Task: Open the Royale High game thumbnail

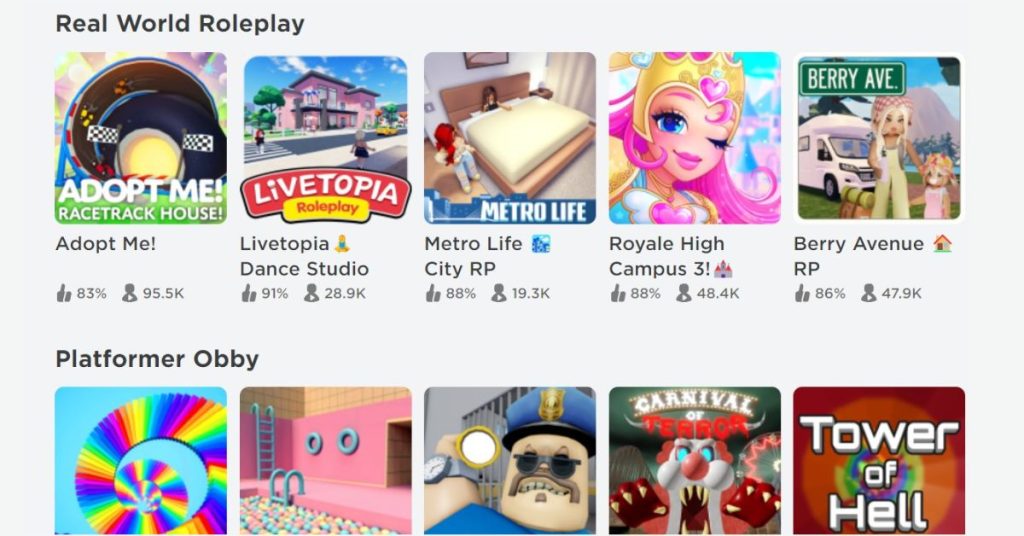Action: click(694, 138)
